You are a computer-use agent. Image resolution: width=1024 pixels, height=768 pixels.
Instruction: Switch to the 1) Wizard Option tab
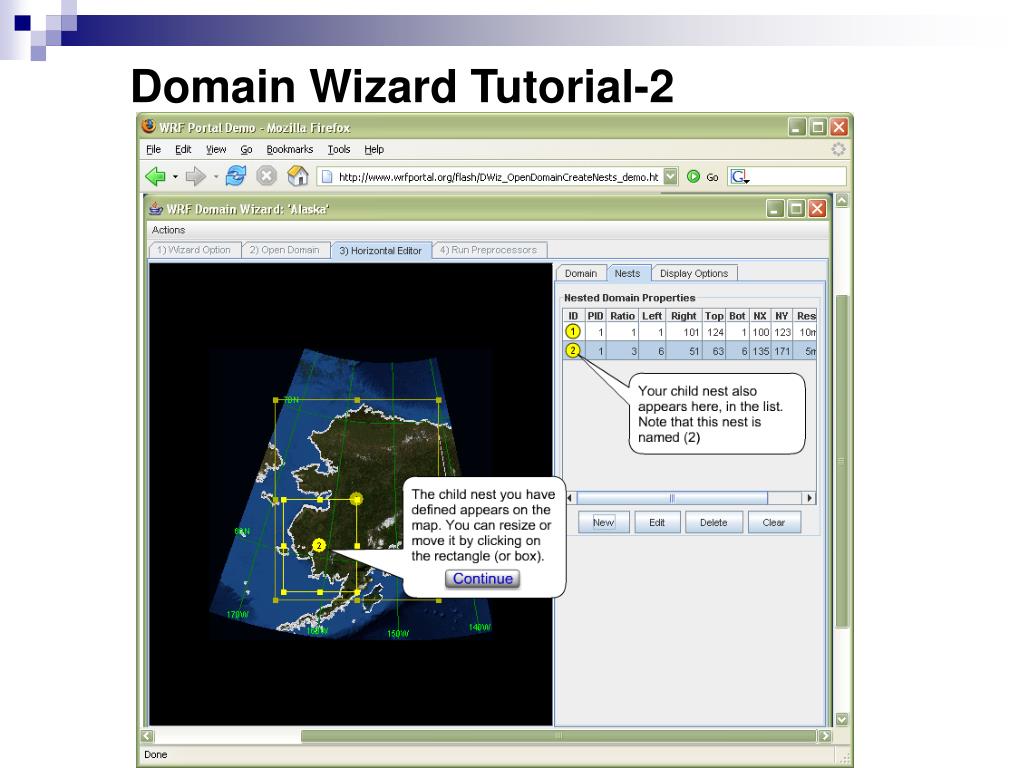[x=194, y=250]
